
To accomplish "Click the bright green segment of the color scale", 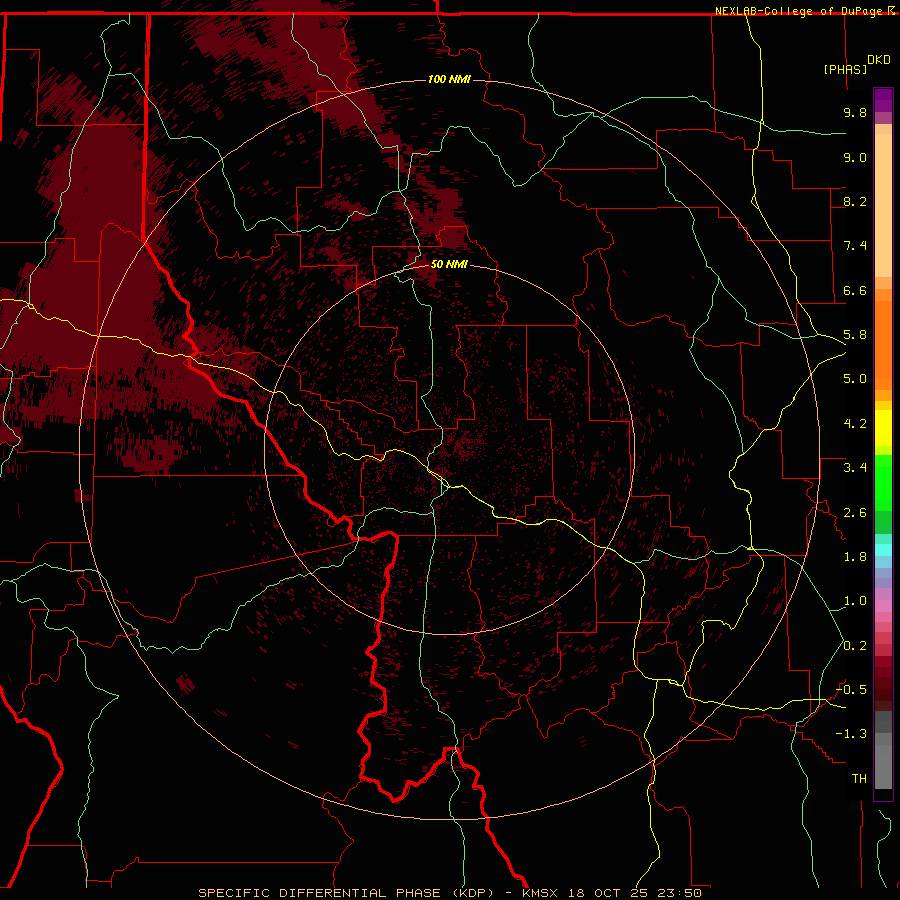I will pos(883,482).
